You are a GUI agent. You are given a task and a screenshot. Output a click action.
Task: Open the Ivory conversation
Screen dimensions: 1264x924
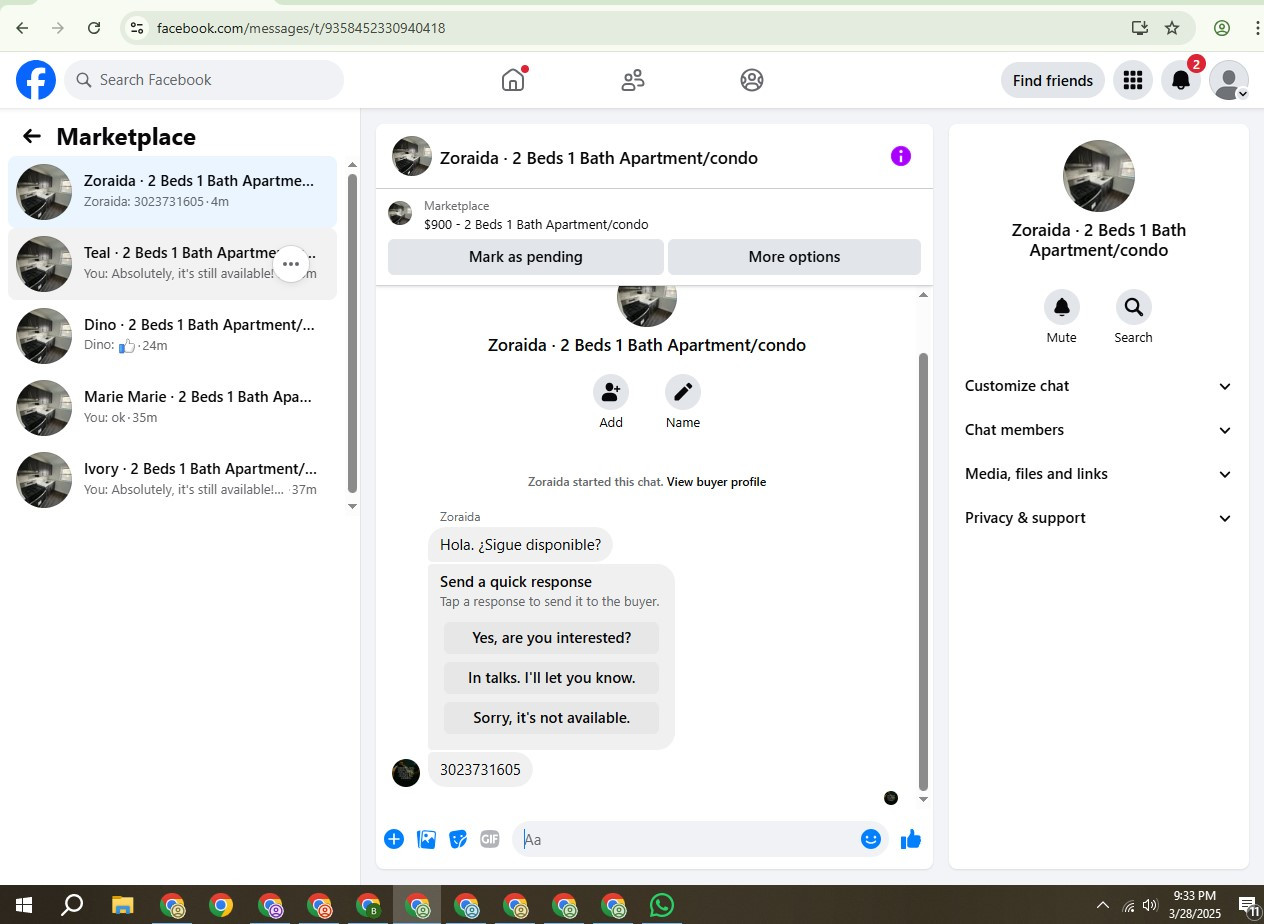[x=172, y=480]
